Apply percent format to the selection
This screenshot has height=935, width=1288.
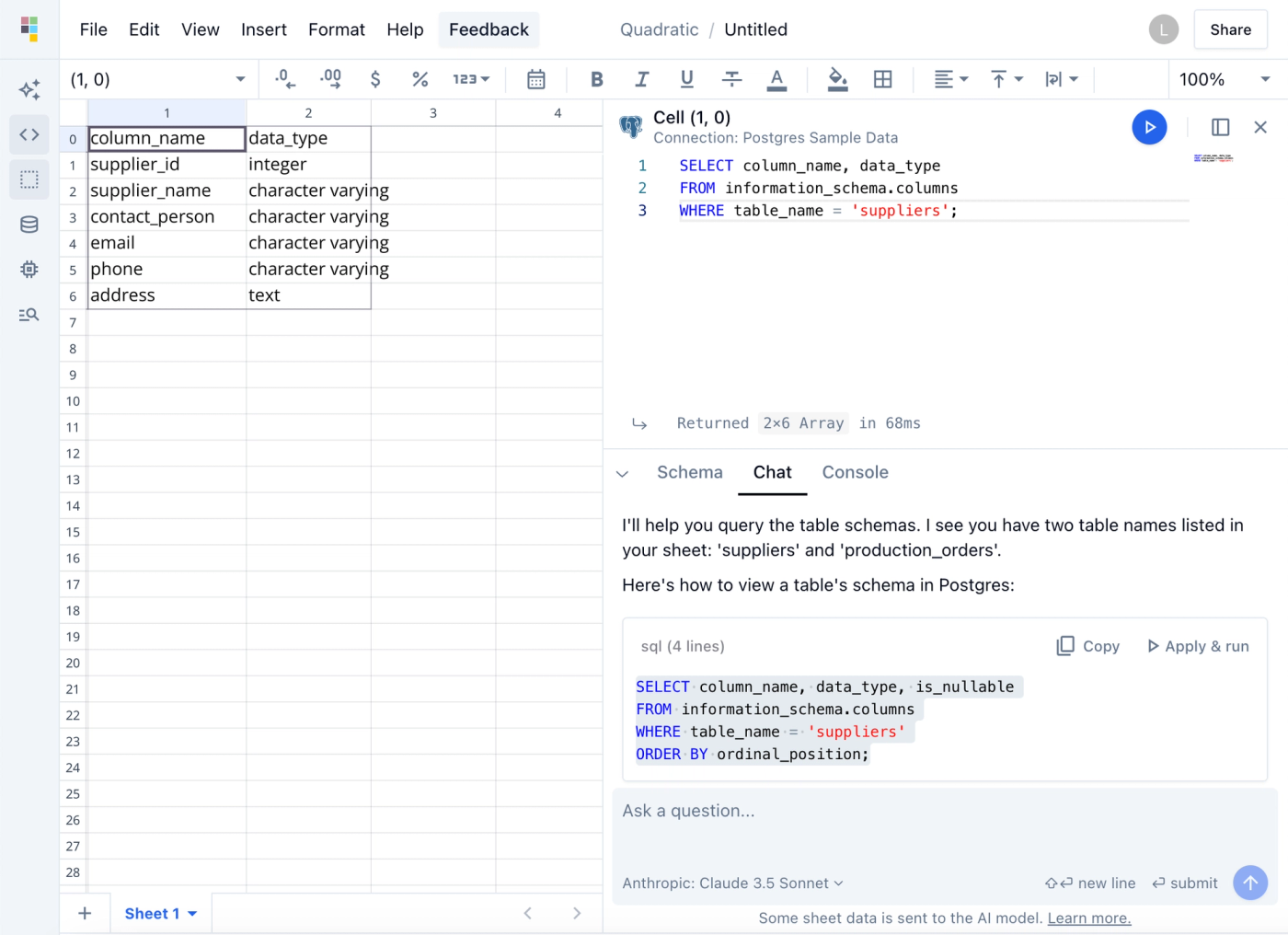point(420,79)
